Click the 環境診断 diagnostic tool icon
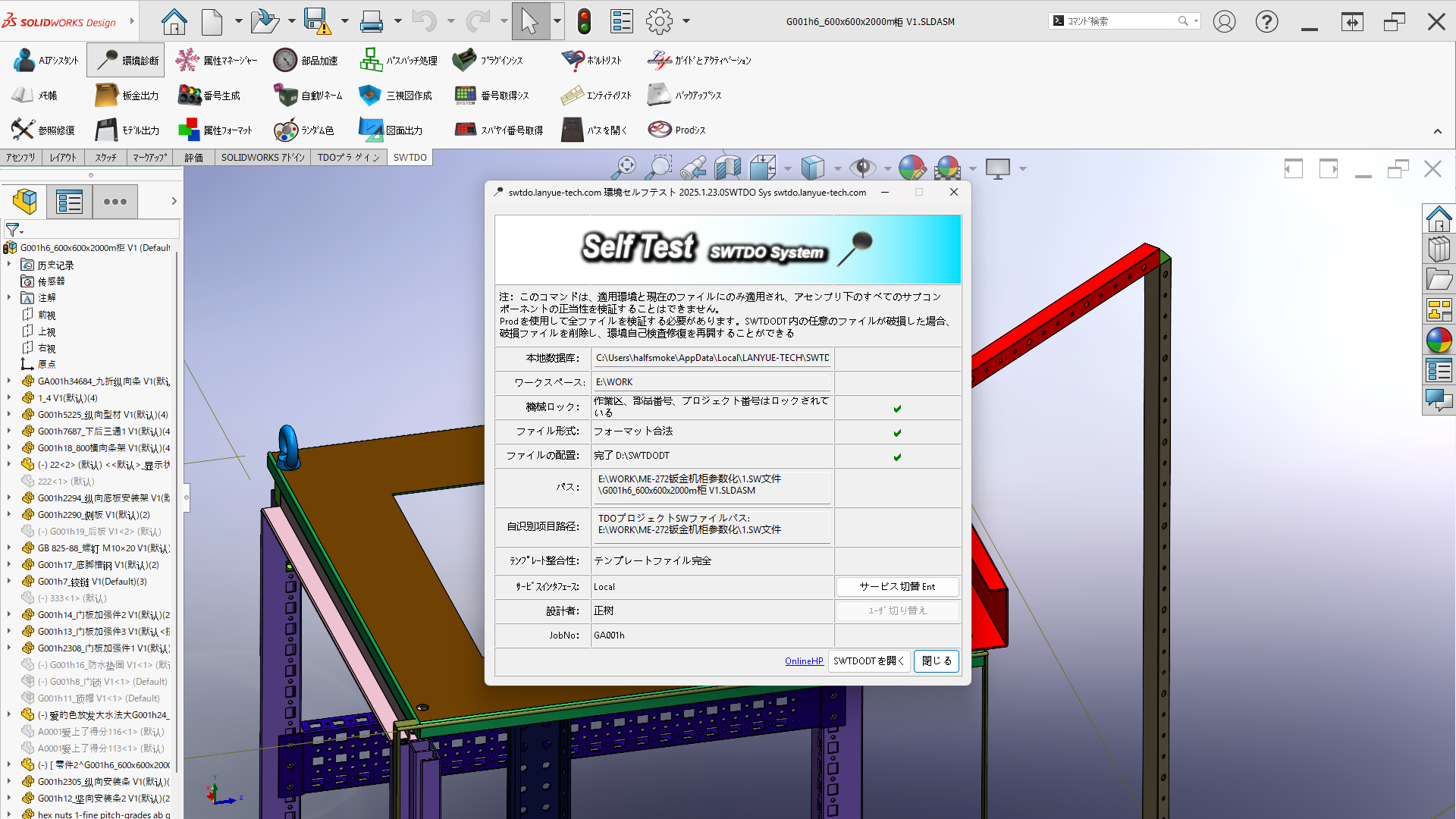 pyautogui.click(x=108, y=60)
